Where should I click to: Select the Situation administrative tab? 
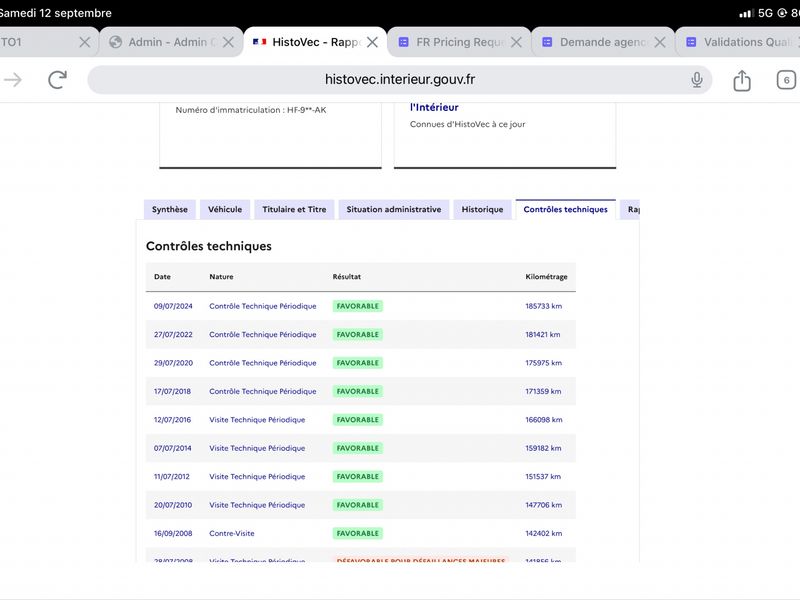[x=394, y=209]
